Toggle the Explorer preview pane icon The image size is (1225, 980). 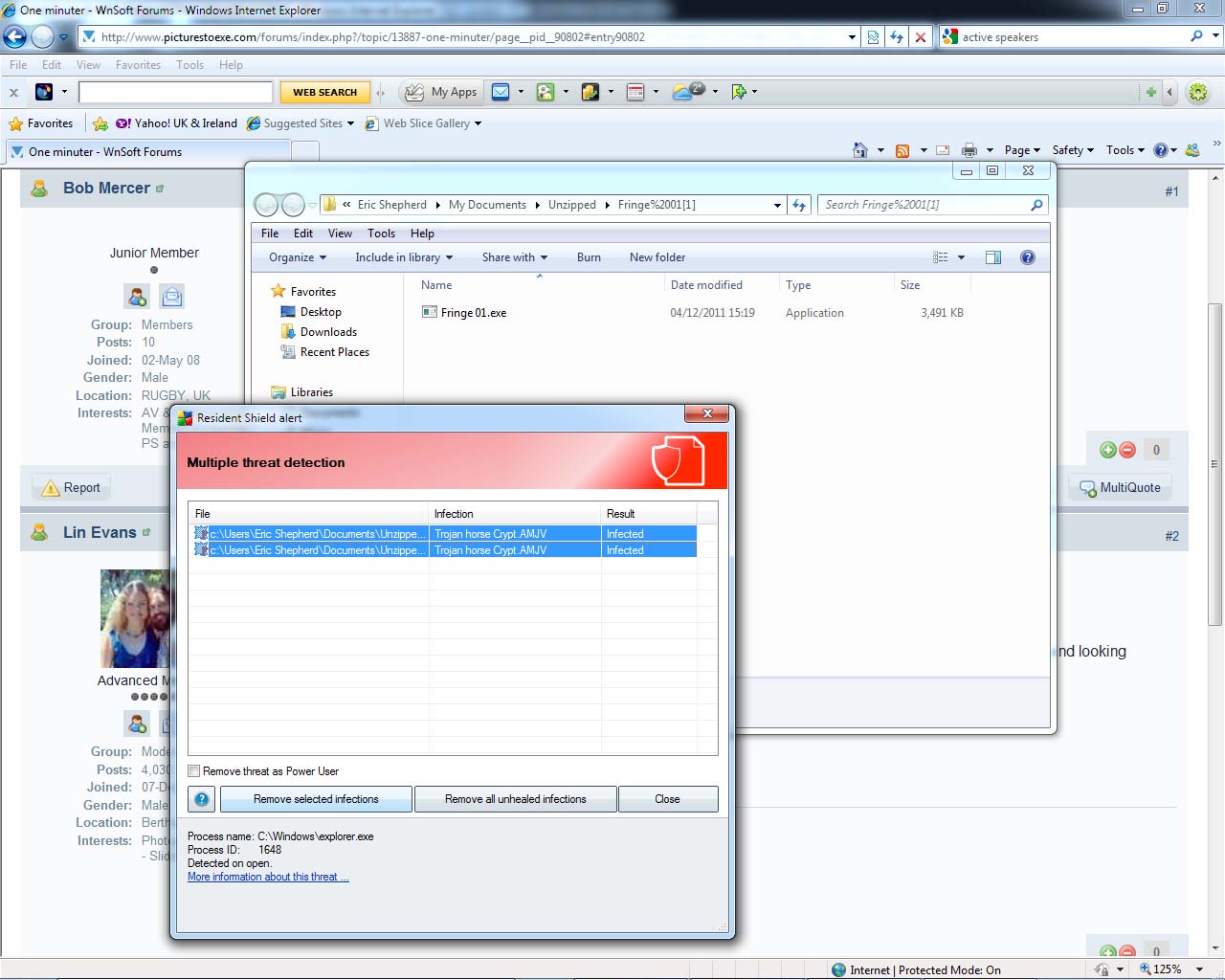click(993, 257)
